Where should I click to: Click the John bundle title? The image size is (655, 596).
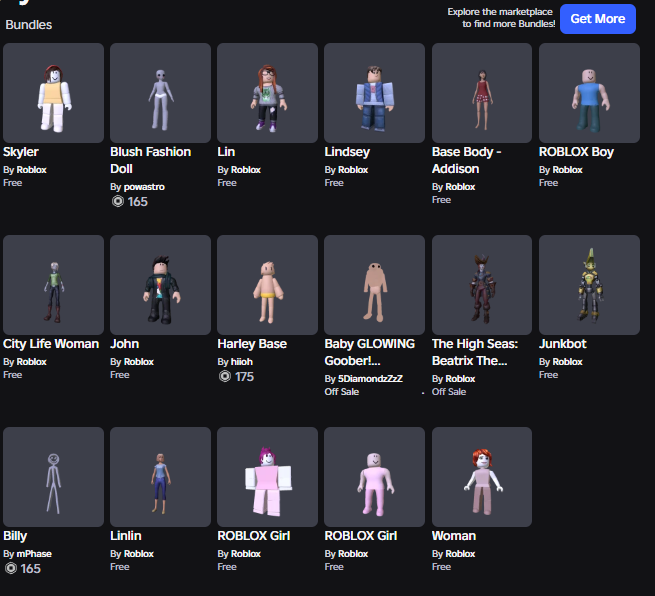pyautogui.click(x=124, y=344)
